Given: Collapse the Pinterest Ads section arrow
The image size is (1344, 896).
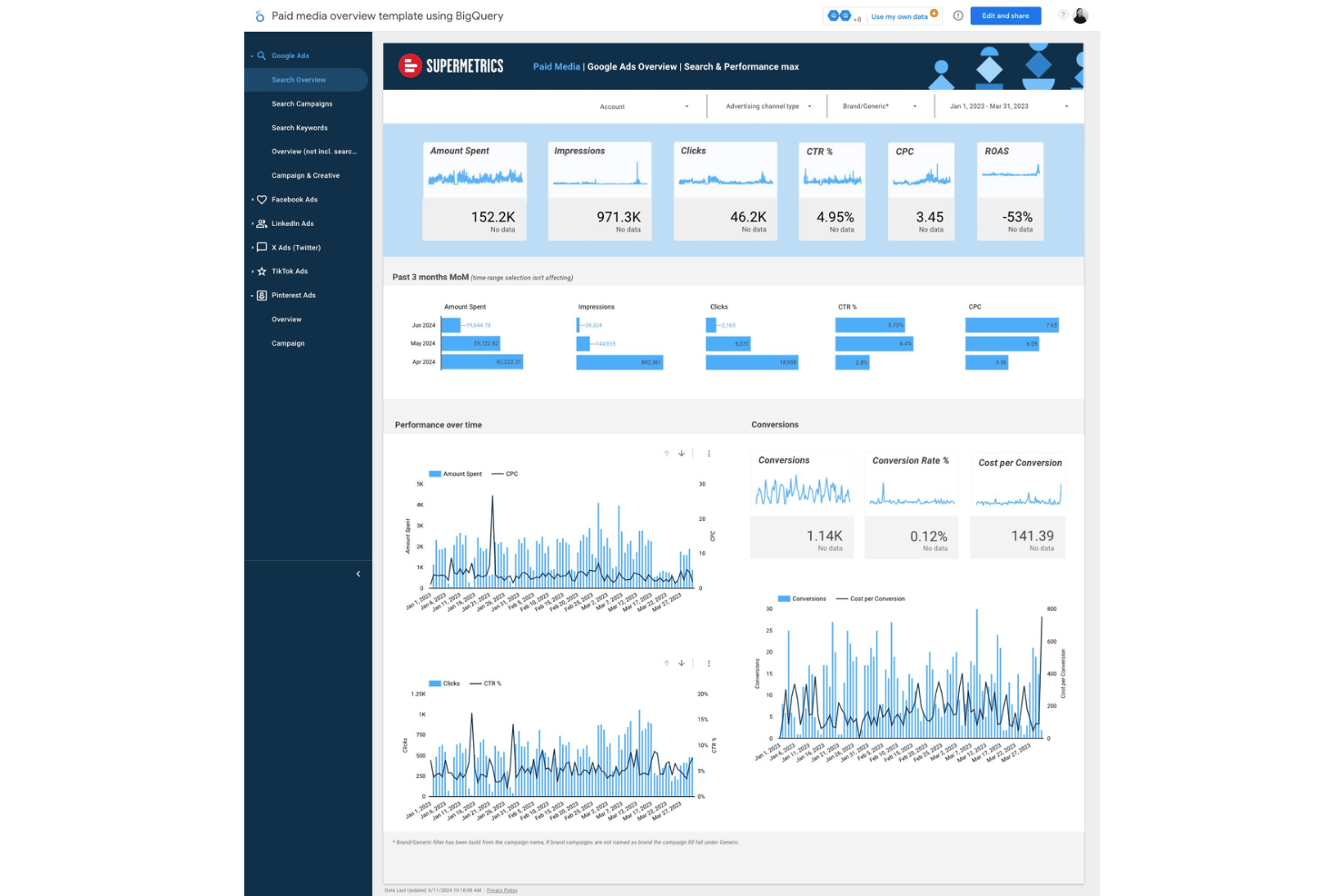Looking at the screenshot, I should click(x=252, y=295).
